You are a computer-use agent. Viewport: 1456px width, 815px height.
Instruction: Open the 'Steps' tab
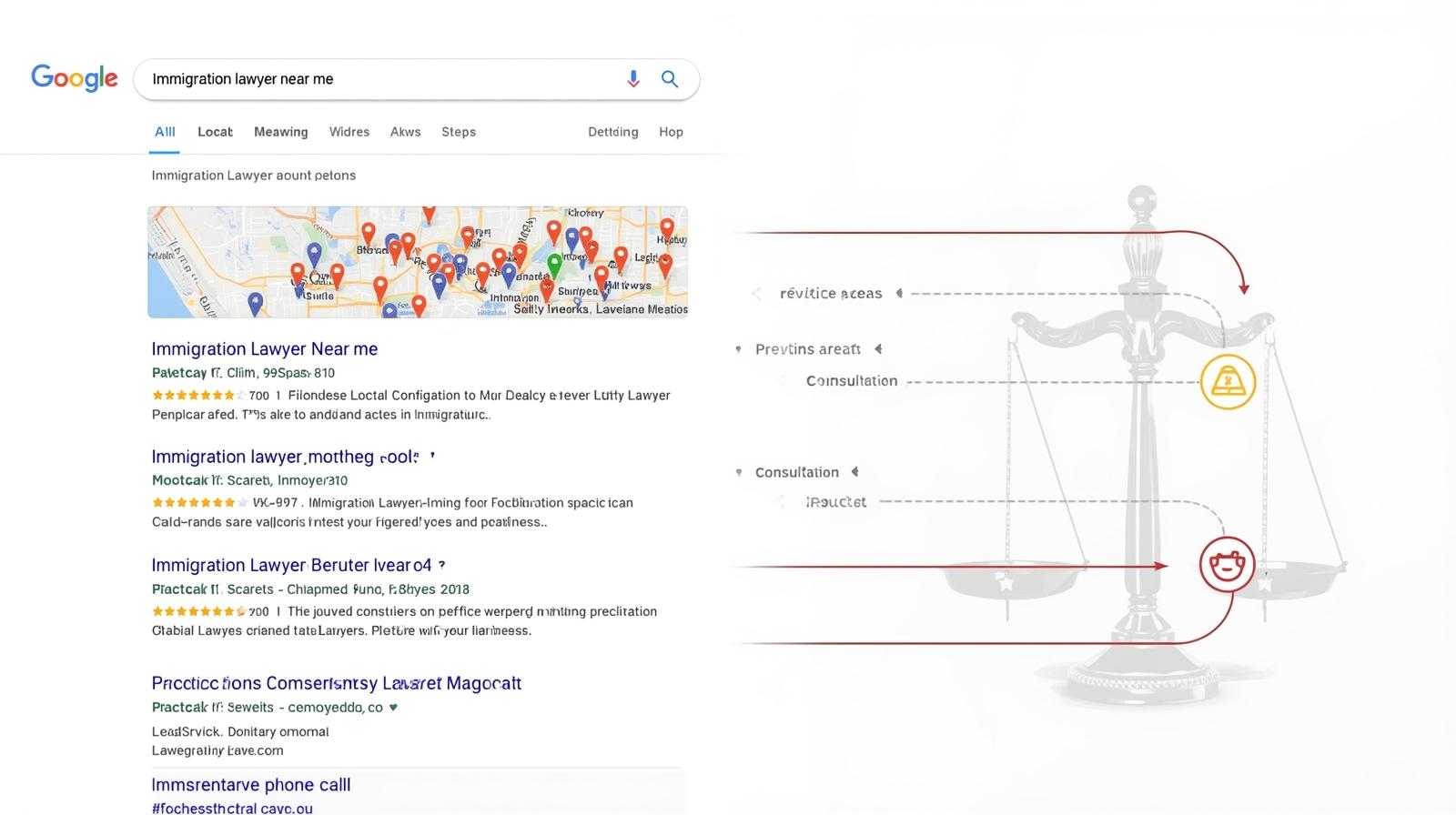[459, 132]
